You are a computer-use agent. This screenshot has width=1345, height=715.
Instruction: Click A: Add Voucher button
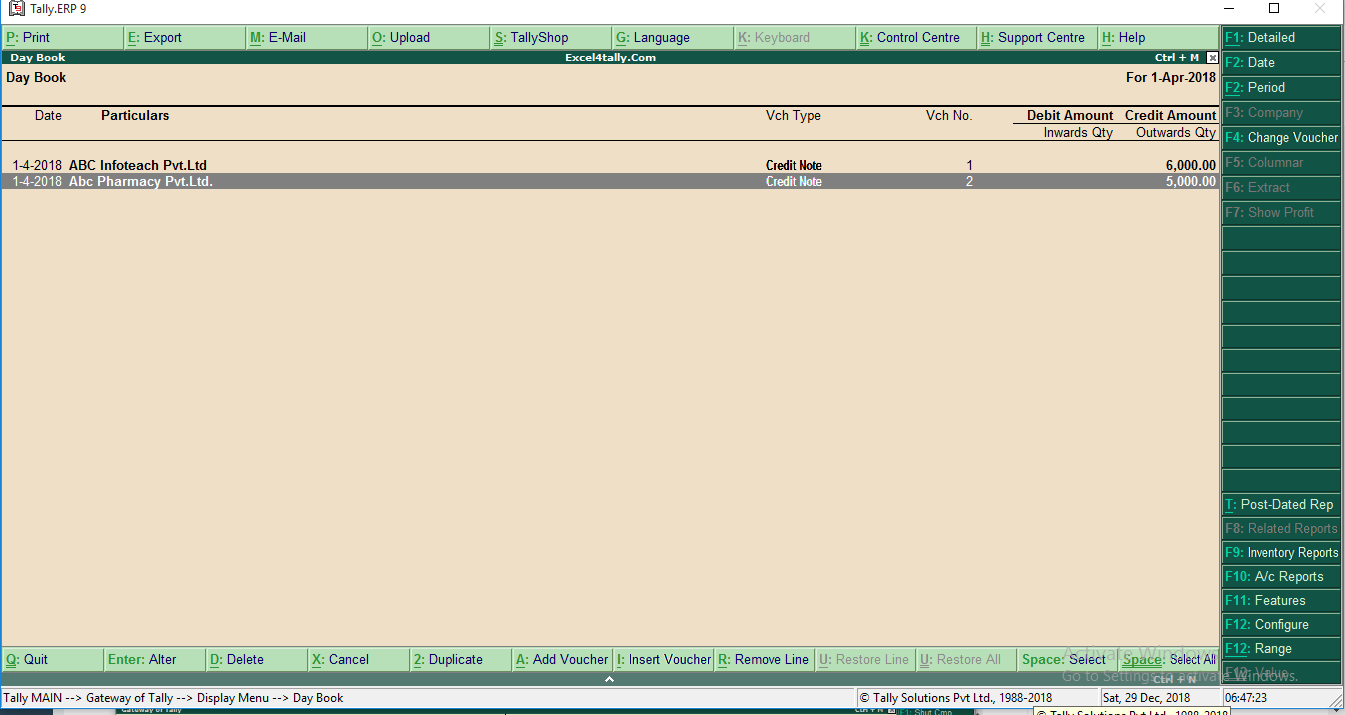563,660
